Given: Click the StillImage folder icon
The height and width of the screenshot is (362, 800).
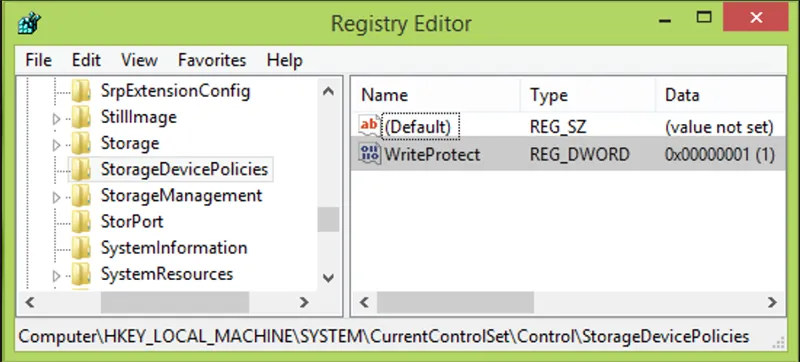Looking at the screenshot, I should pyautogui.click(x=81, y=117).
